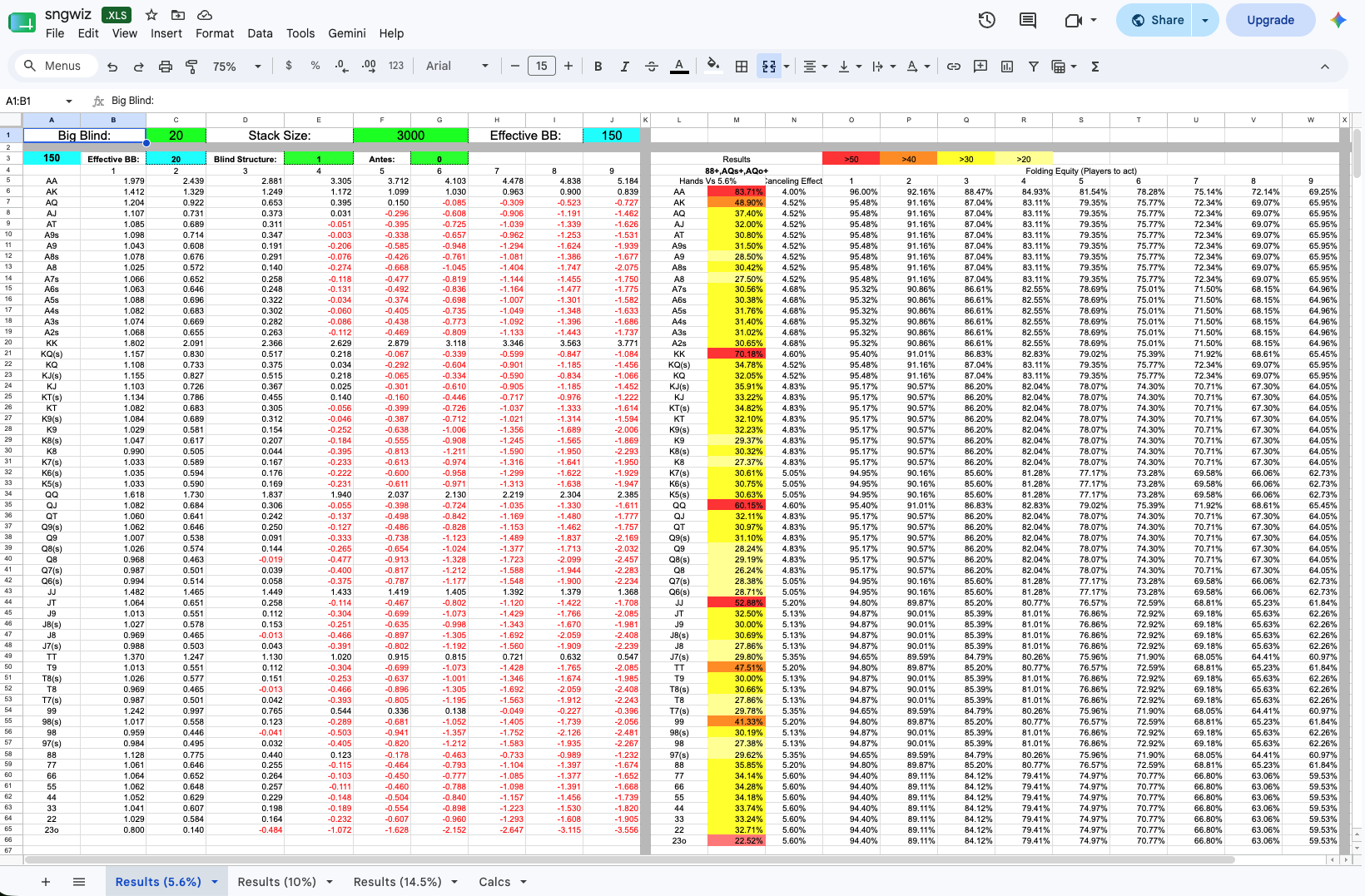This screenshot has height=896, width=1365.
Task: Open the View menu
Action: click(125, 33)
